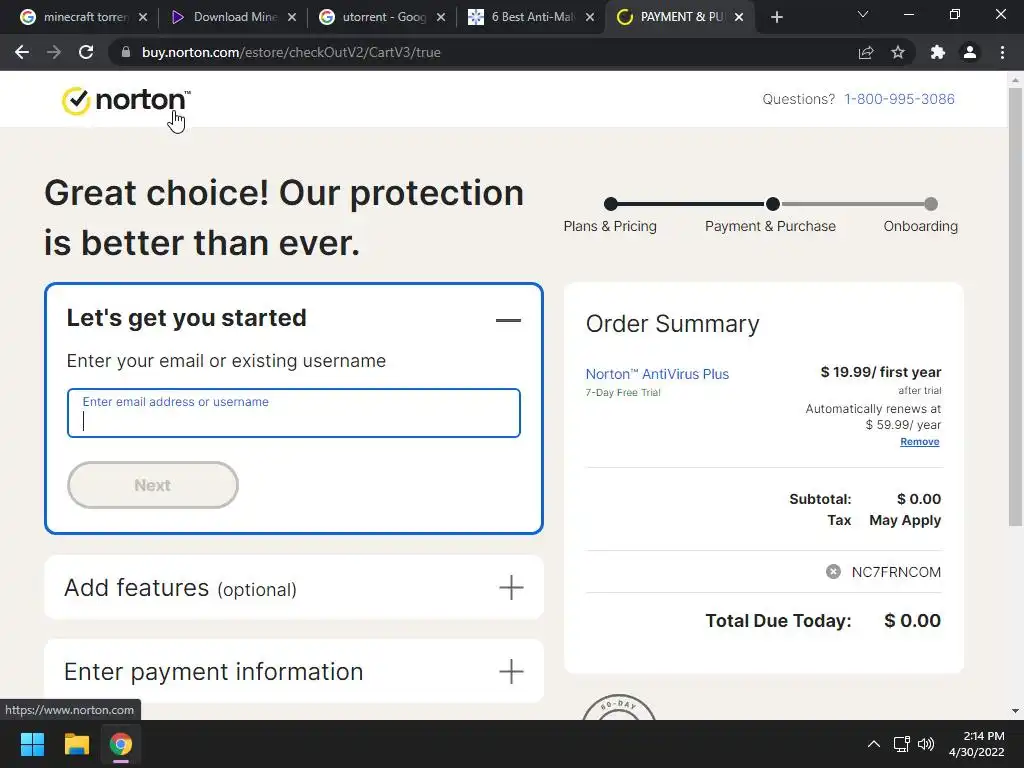Focus the email address or username field

click(x=294, y=413)
